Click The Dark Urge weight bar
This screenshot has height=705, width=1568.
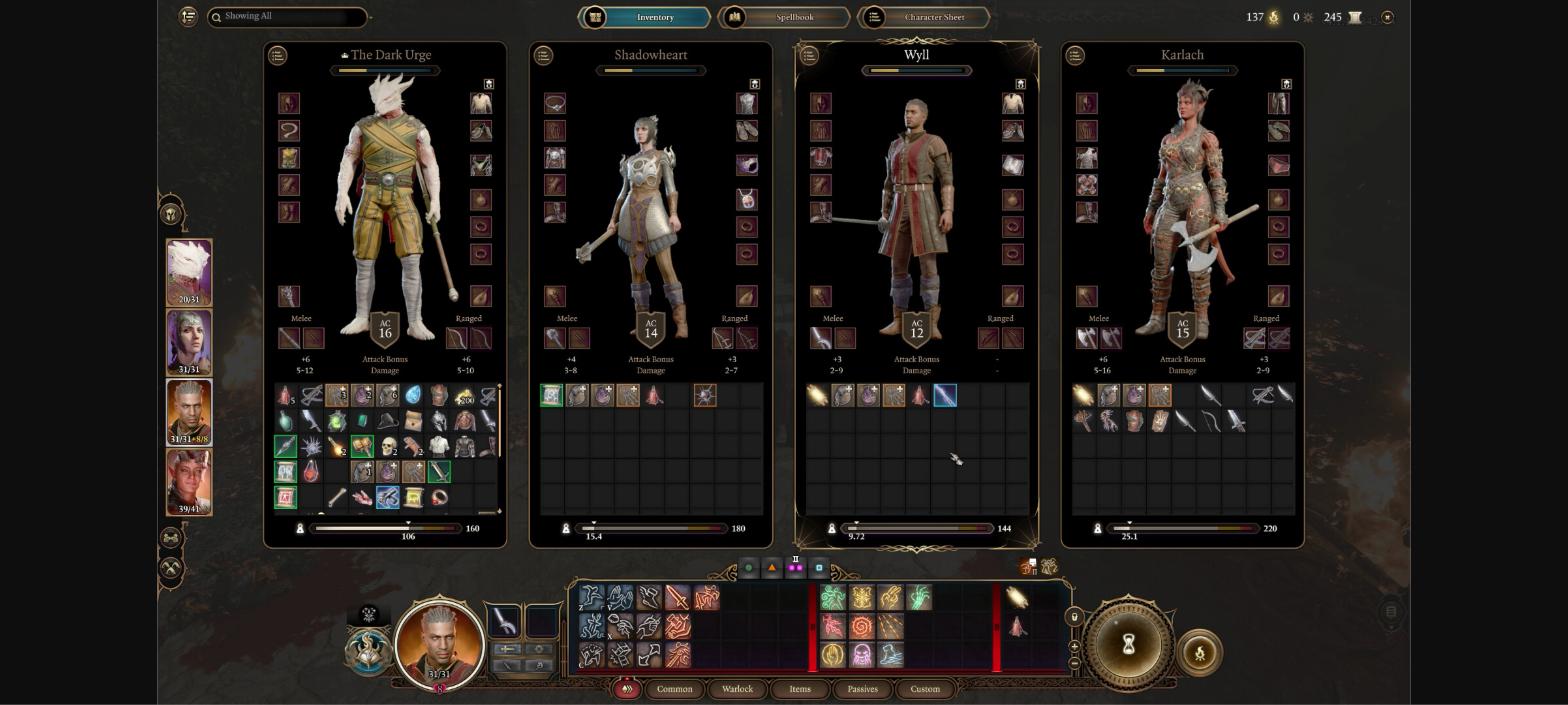[x=386, y=528]
